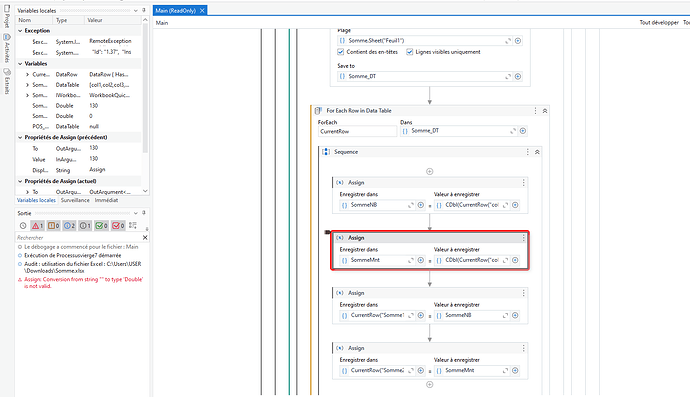This screenshot has width=690, height=397.
Task: Click plus button next to Dans Somme_DT field
Action: click(523, 131)
